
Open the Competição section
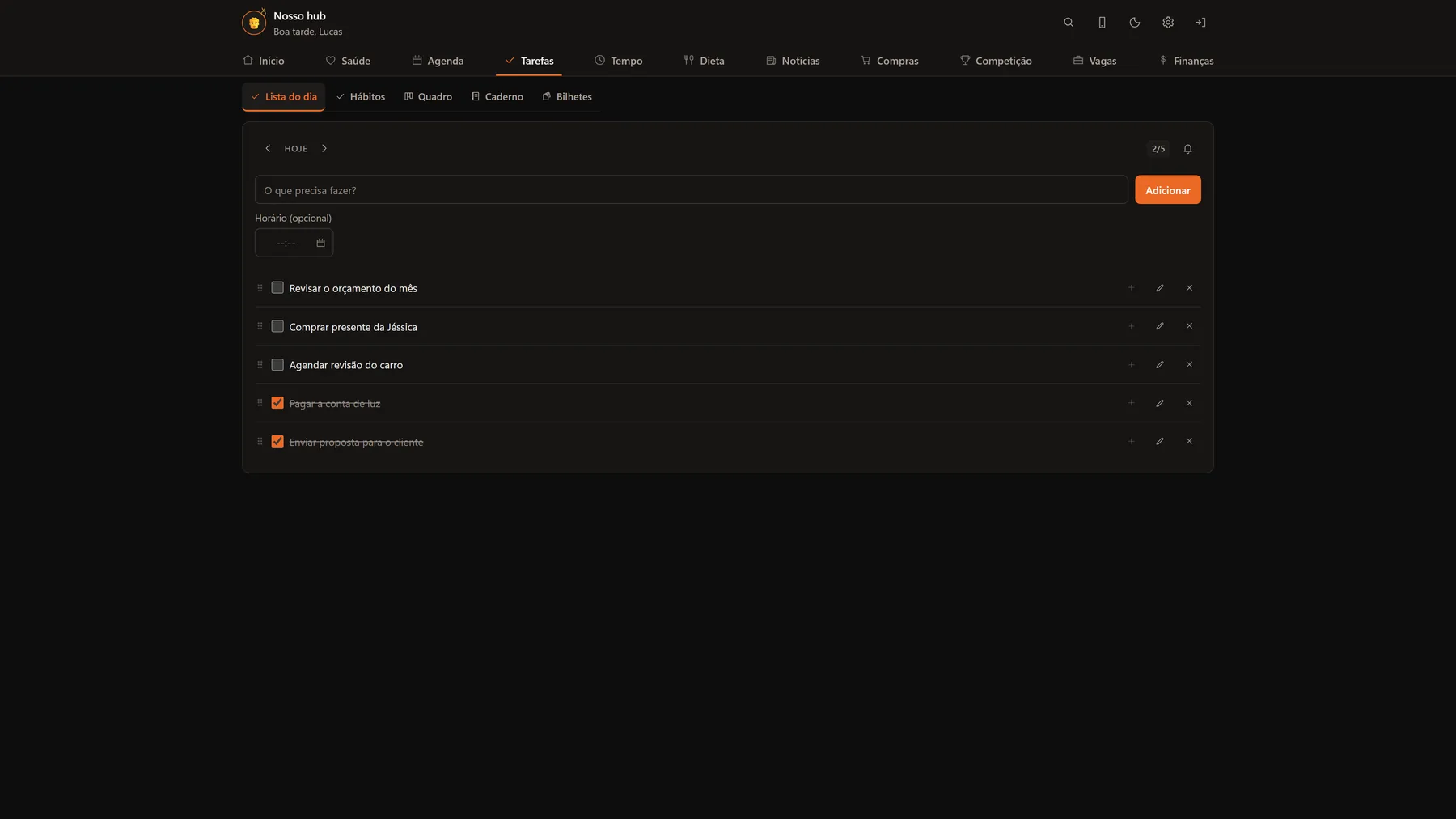tap(996, 61)
